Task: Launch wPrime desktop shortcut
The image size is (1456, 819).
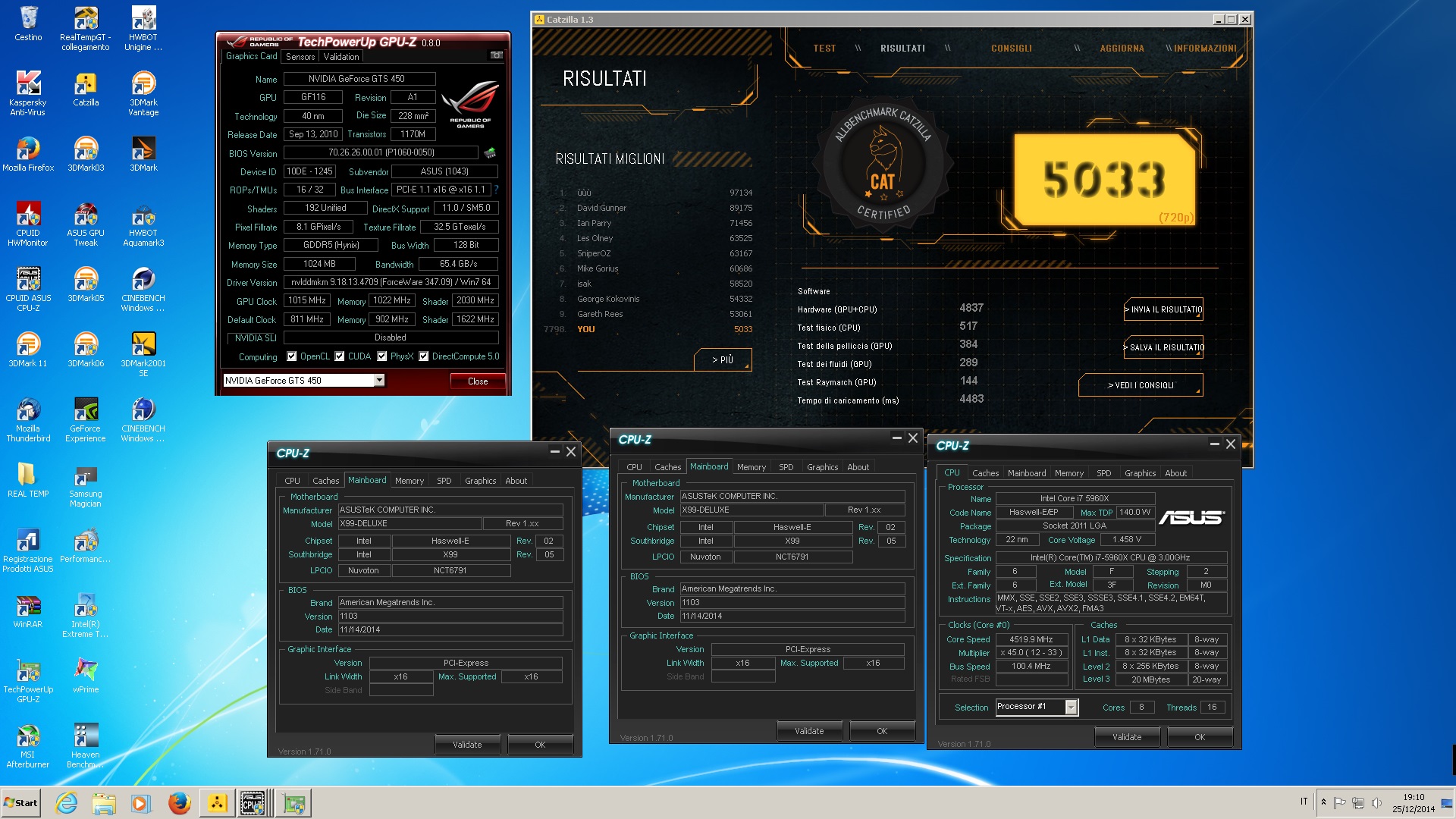Action: pyautogui.click(x=86, y=676)
